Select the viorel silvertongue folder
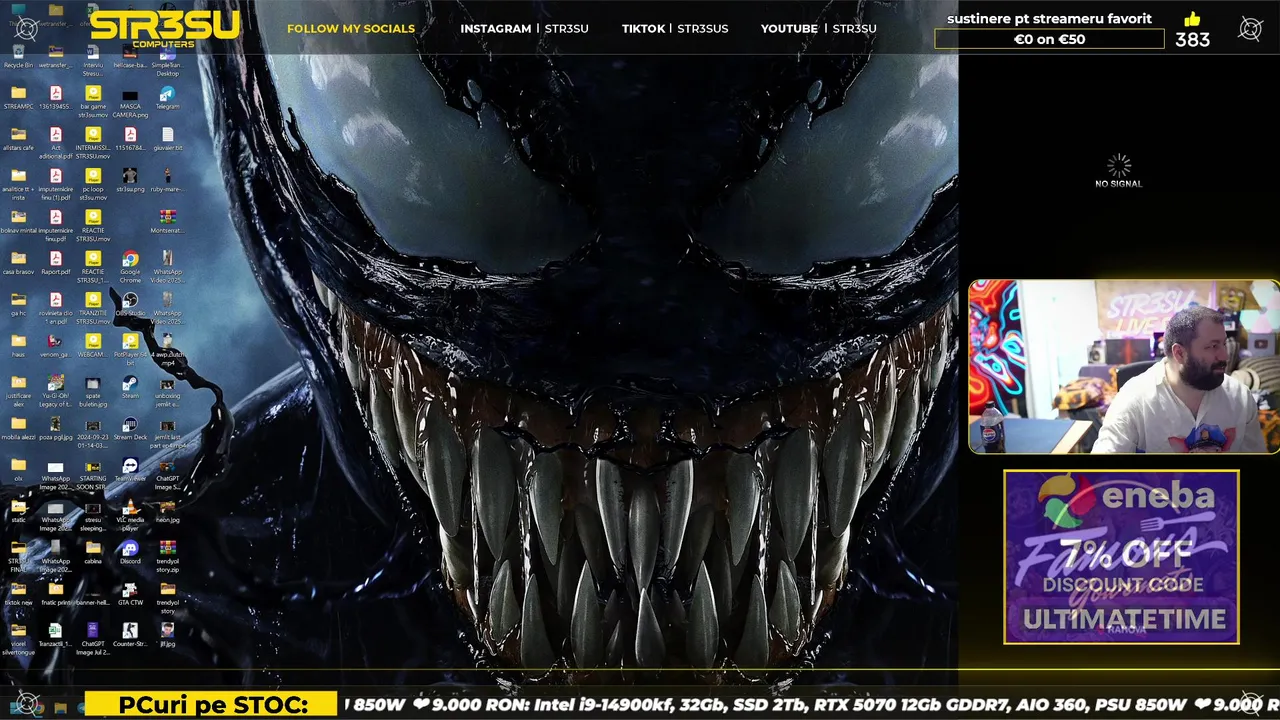 pos(18,639)
